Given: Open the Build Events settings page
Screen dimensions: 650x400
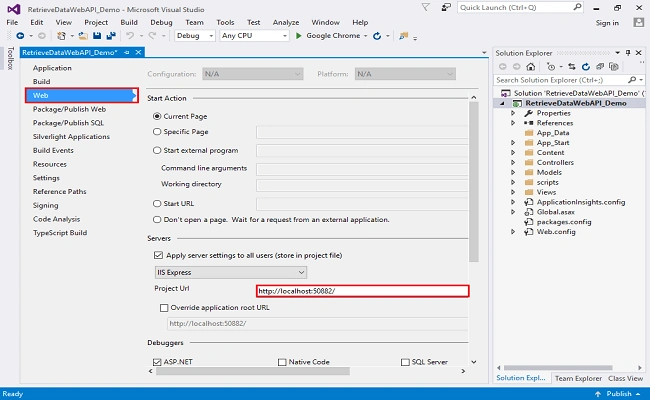Looking at the screenshot, I should click(53, 150).
